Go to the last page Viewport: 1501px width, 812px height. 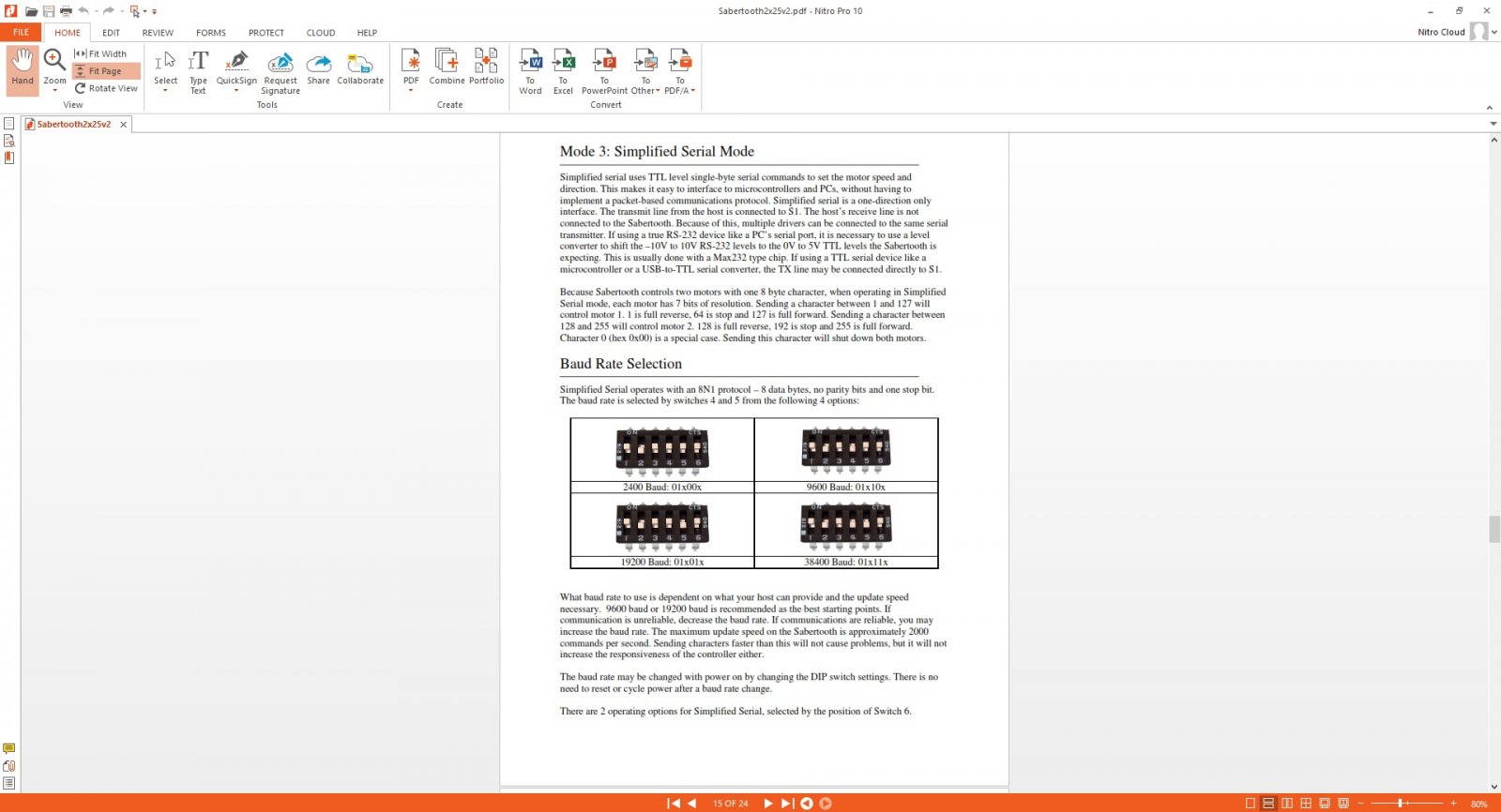pyautogui.click(x=786, y=803)
